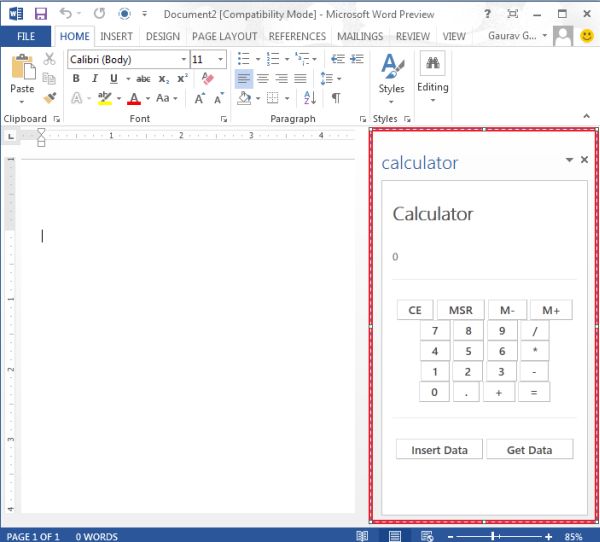Click the Repeat typing icon
600x542 pixels.
99,14
